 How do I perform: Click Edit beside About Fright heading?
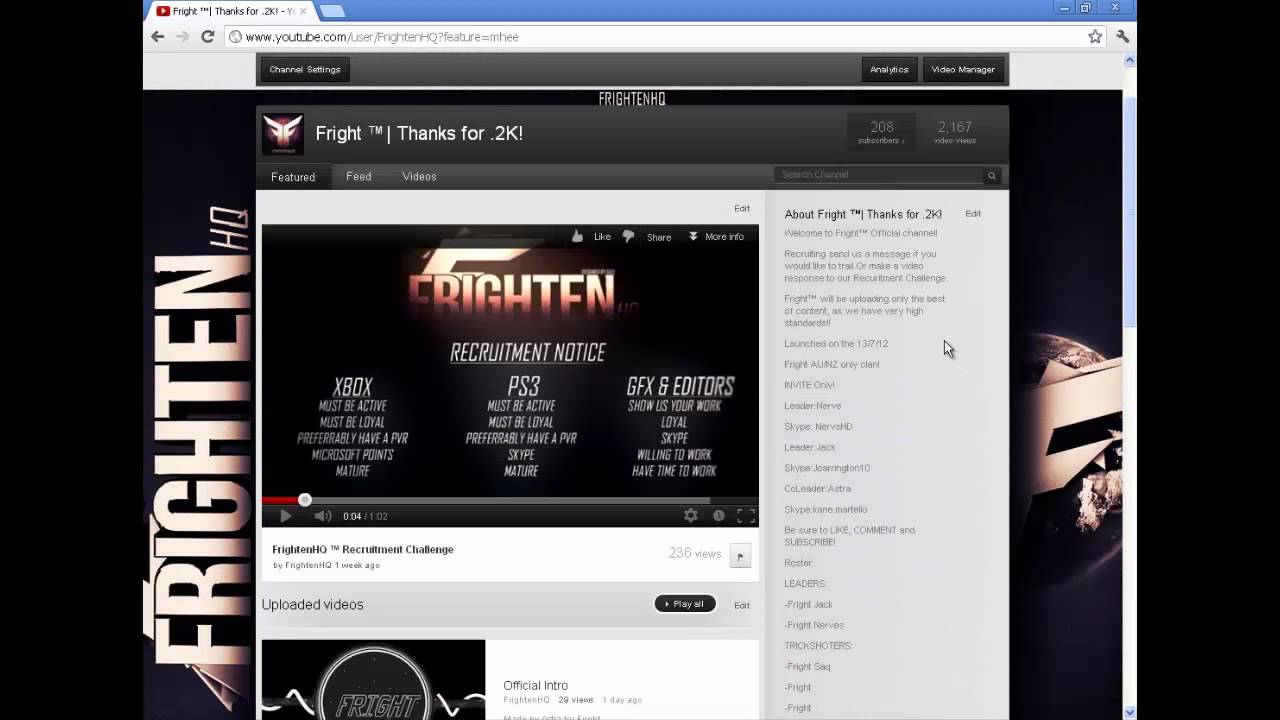click(x=973, y=213)
